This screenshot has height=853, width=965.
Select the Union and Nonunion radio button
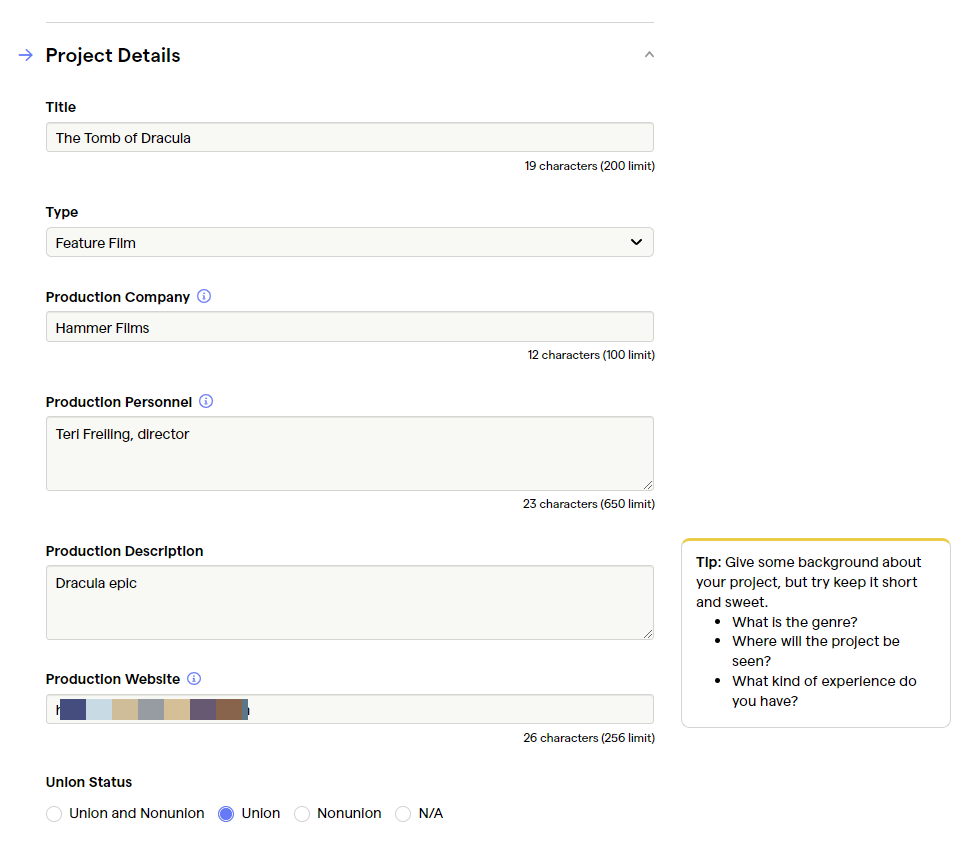click(x=54, y=814)
